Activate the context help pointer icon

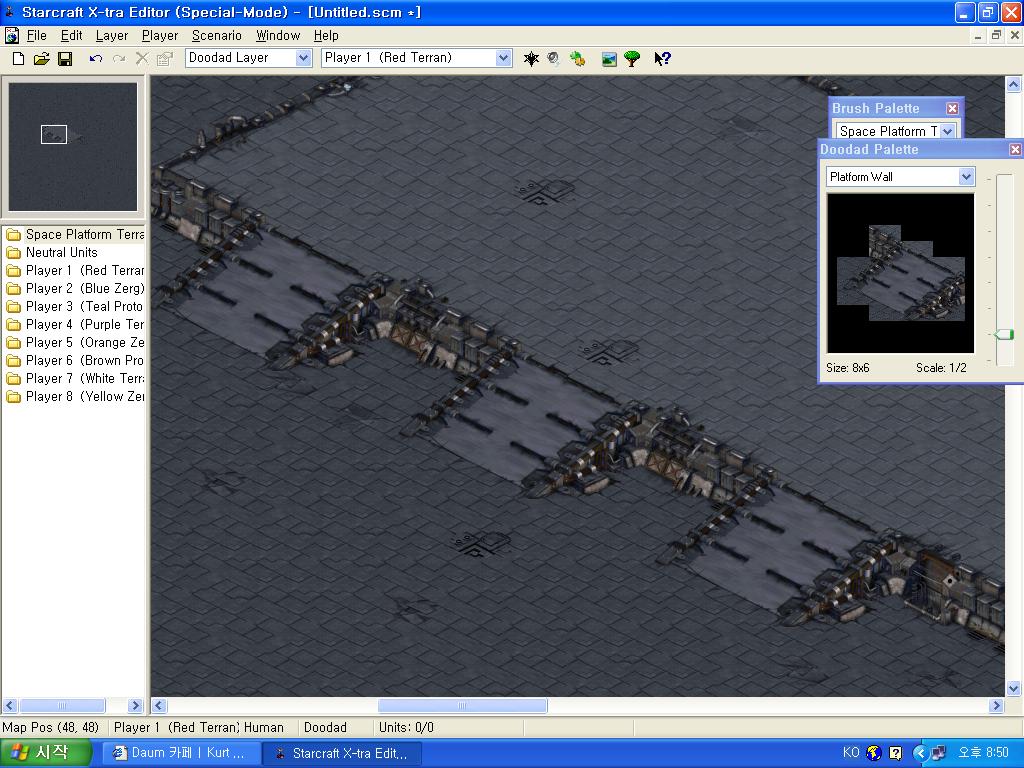(x=662, y=59)
